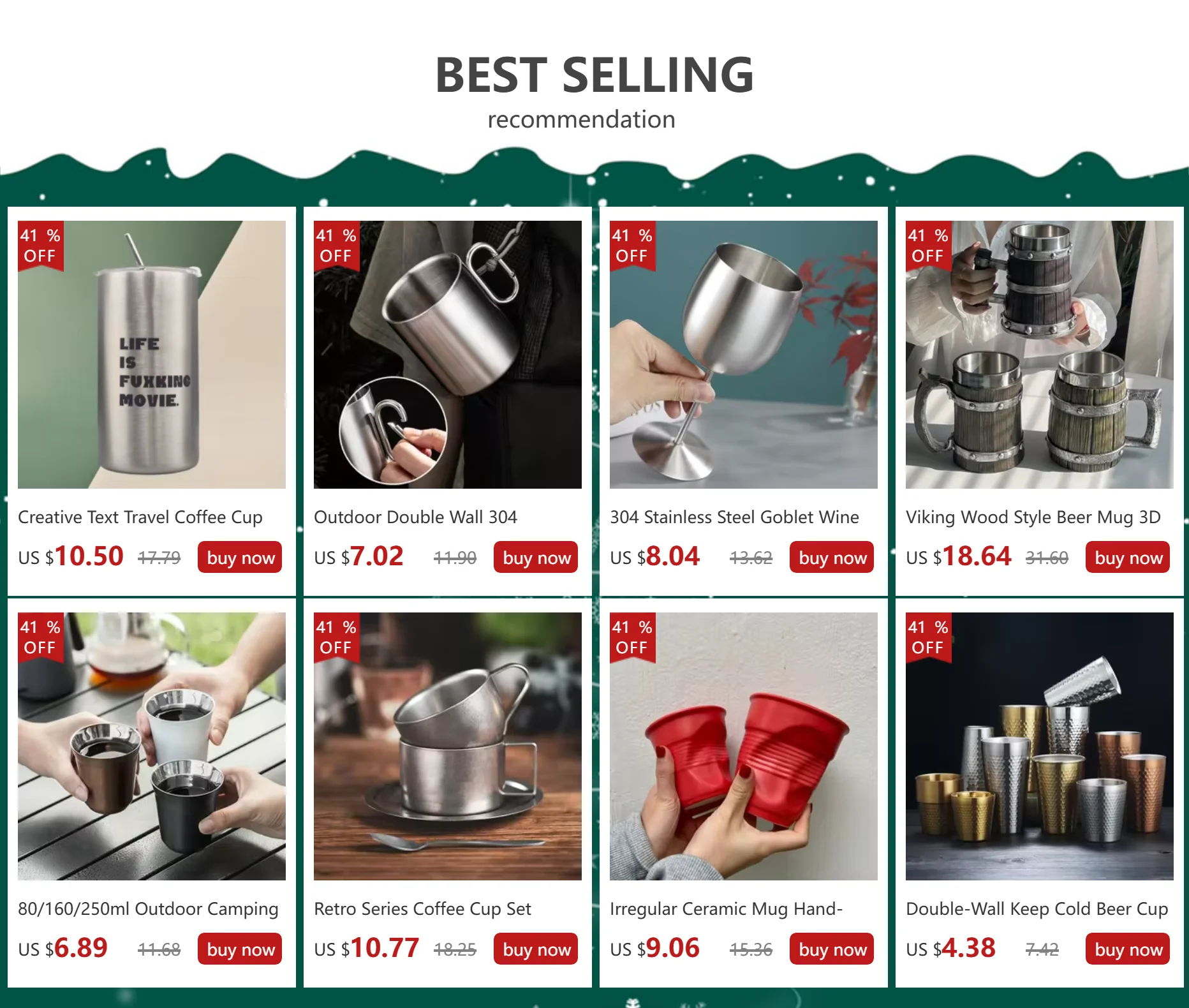Click the 41% OFF badge on goblet
The height and width of the screenshot is (1008, 1189).
(x=632, y=246)
